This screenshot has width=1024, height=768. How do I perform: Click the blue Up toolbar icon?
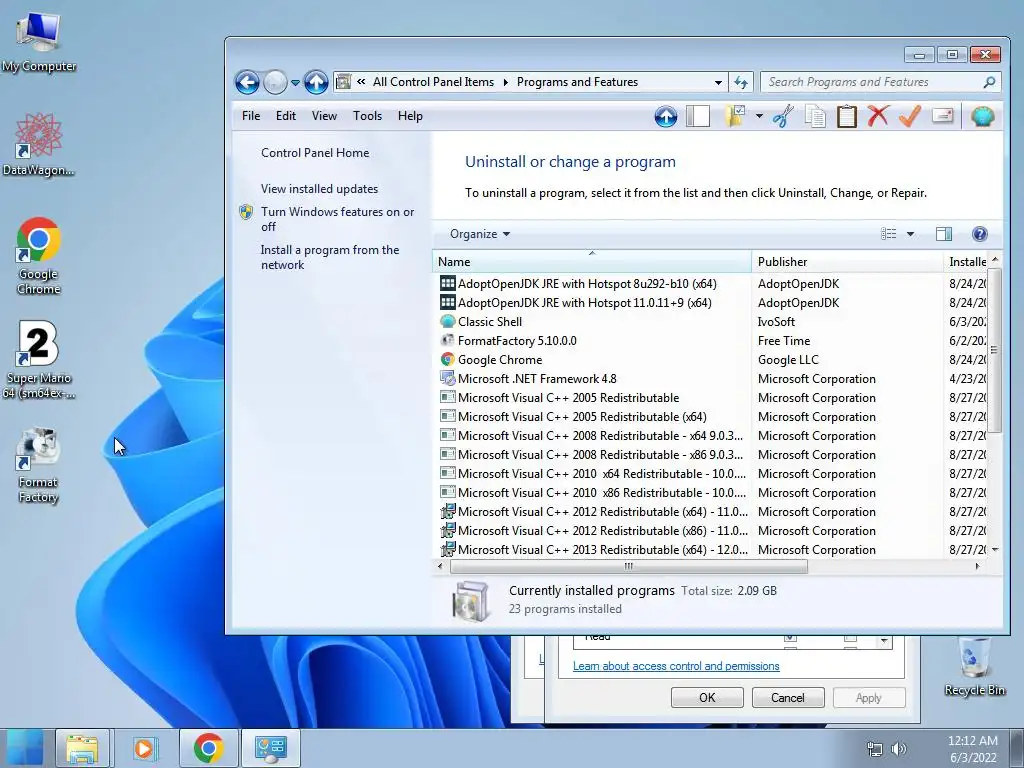point(665,117)
